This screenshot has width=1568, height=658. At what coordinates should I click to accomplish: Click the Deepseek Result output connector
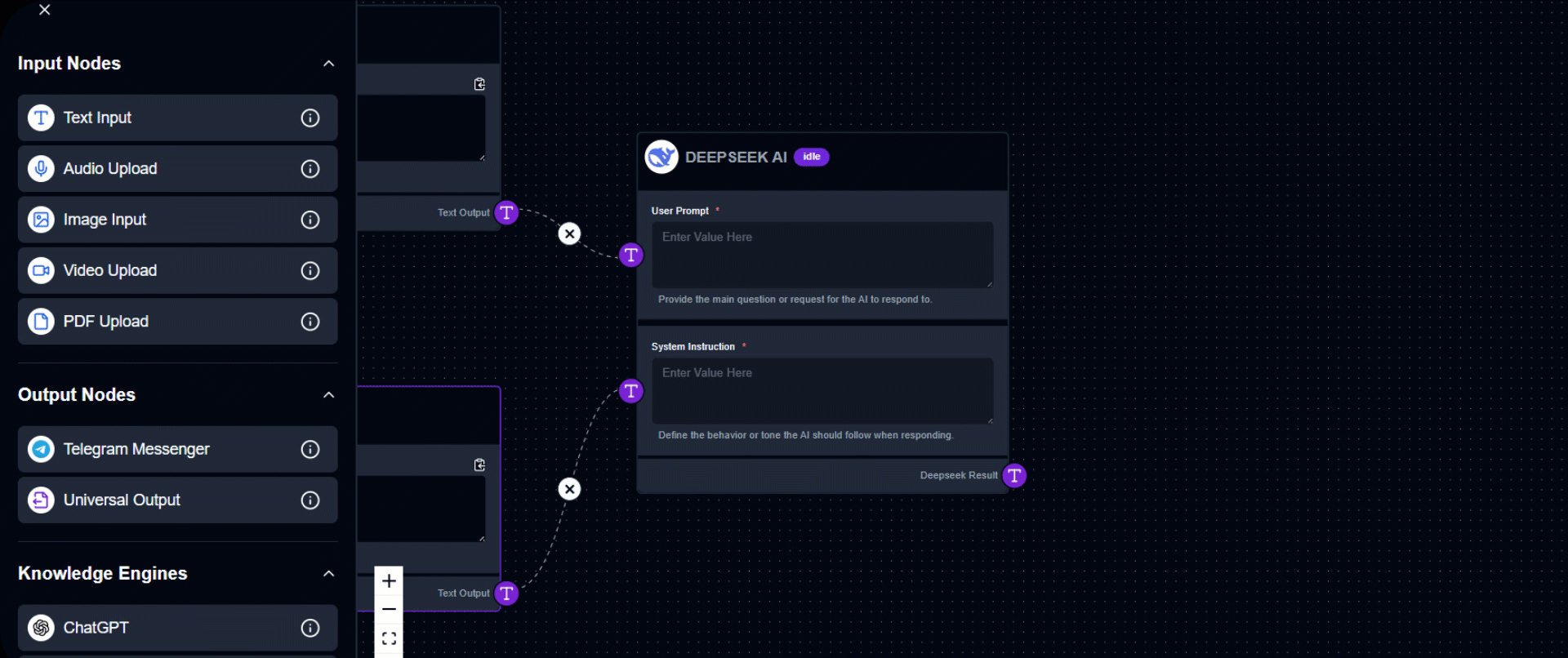[x=1014, y=476]
